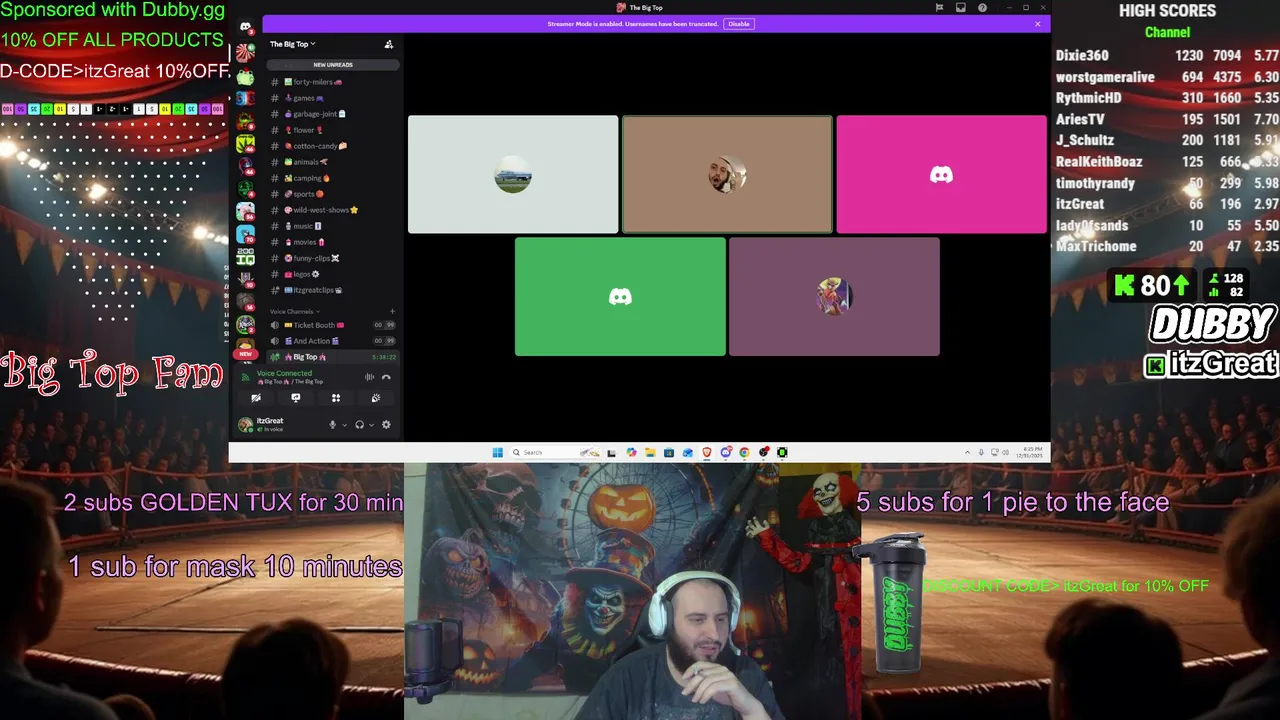Open the flower channel
Viewport: 1280px width, 720px height.
click(x=333, y=130)
